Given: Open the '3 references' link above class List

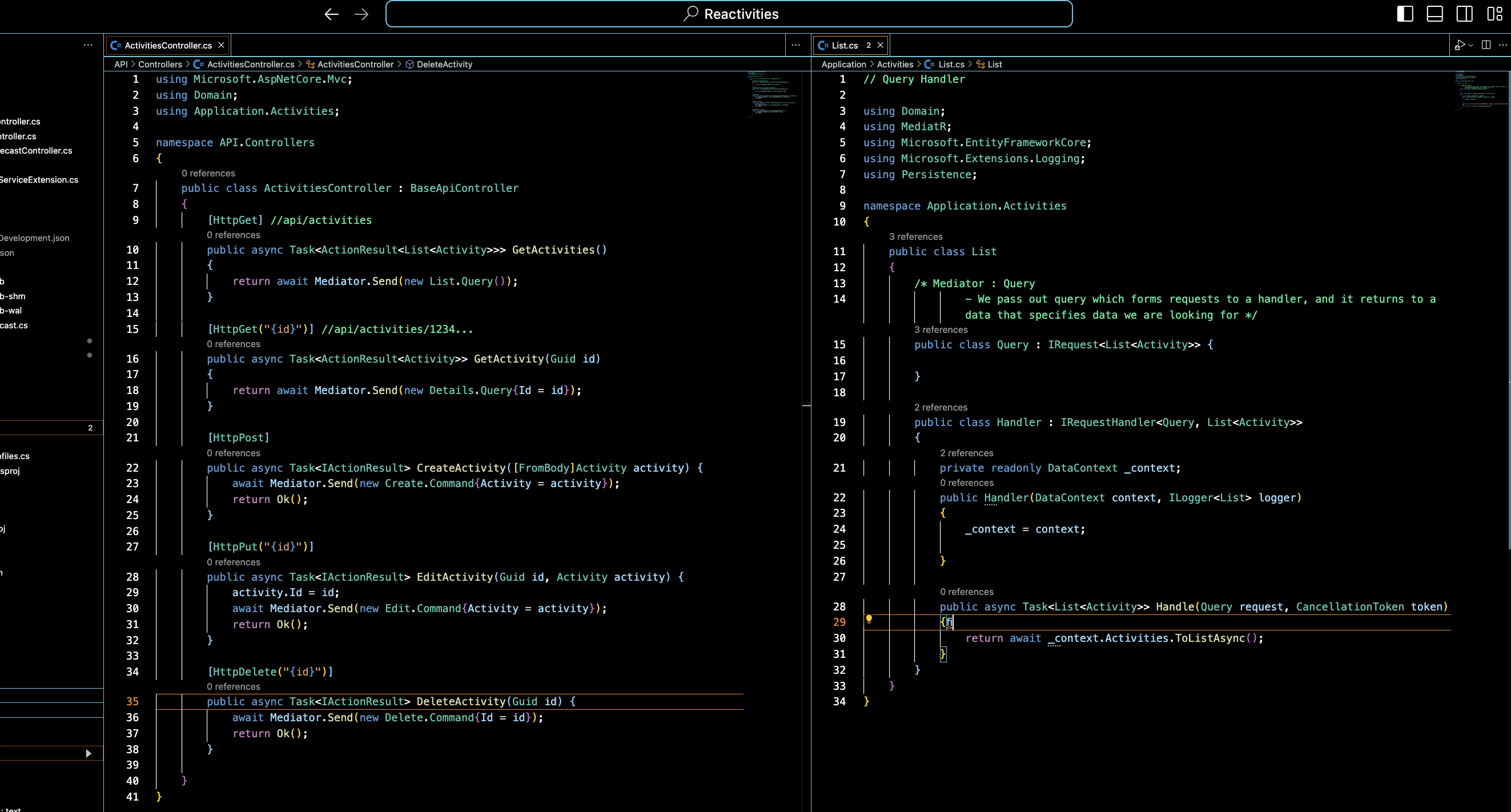Looking at the screenshot, I should pyautogui.click(x=915, y=236).
